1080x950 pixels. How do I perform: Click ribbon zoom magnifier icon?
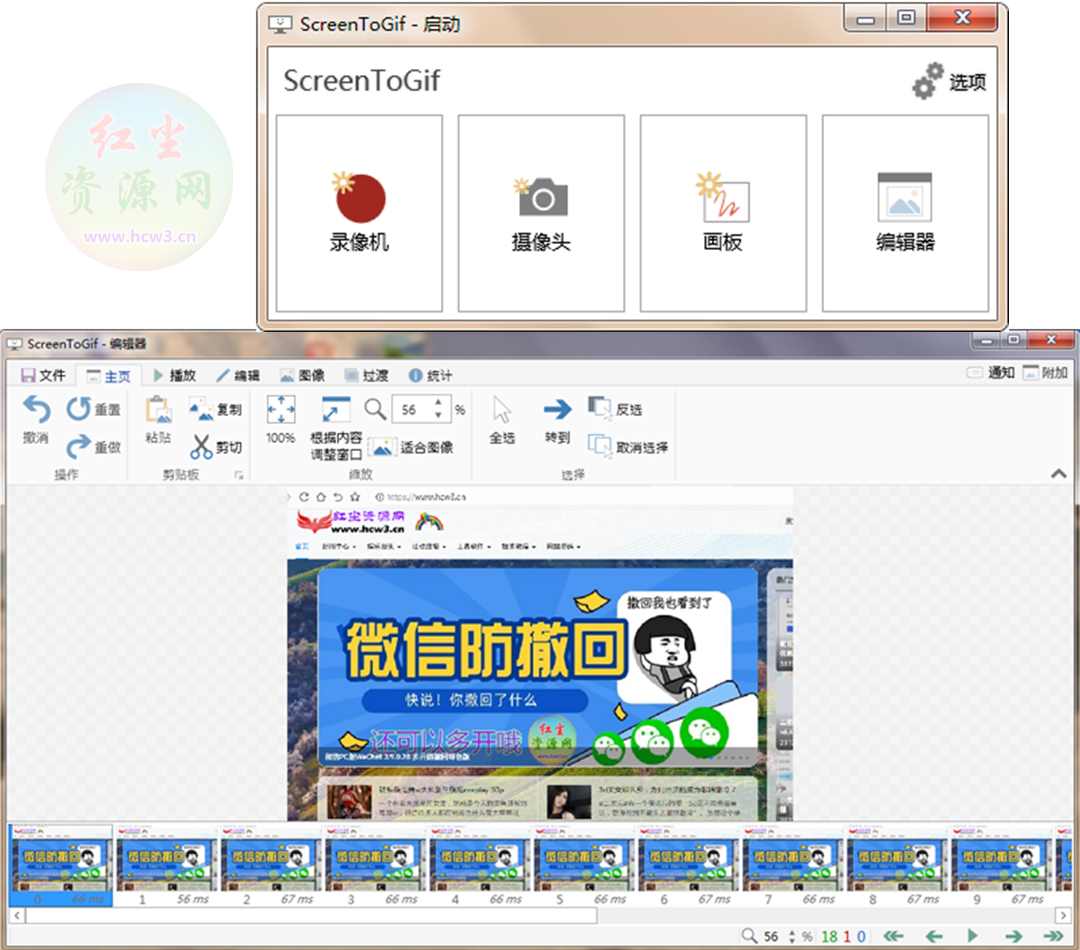pyautogui.click(x=375, y=409)
